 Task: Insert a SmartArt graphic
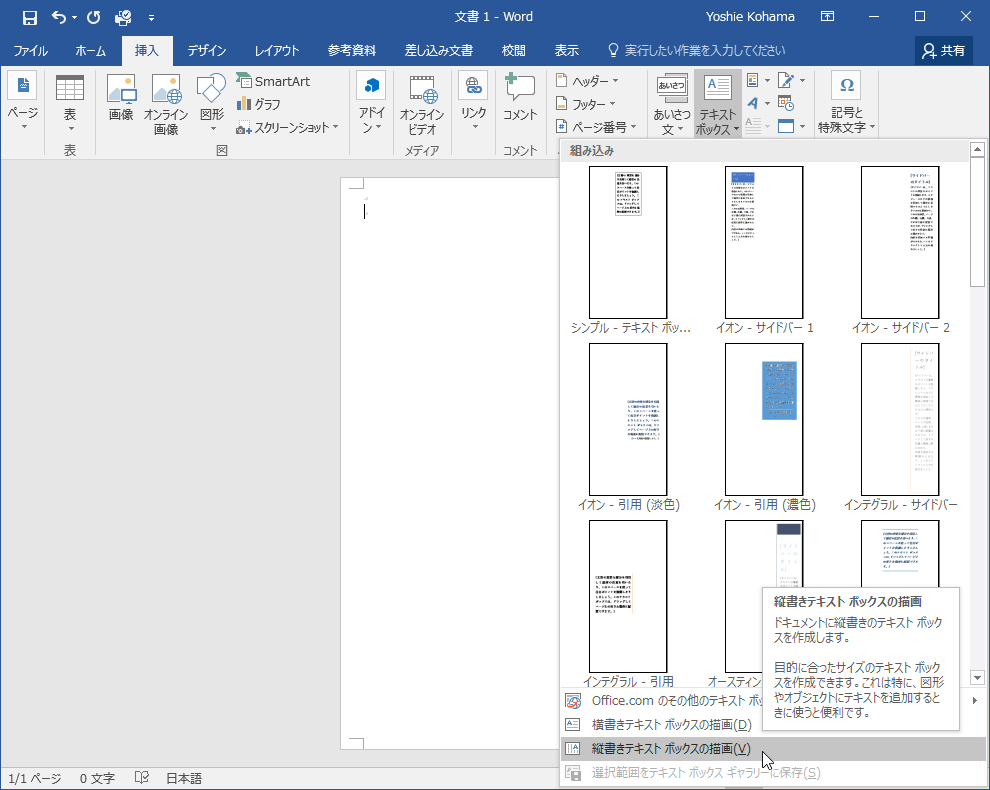click(x=273, y=81)
